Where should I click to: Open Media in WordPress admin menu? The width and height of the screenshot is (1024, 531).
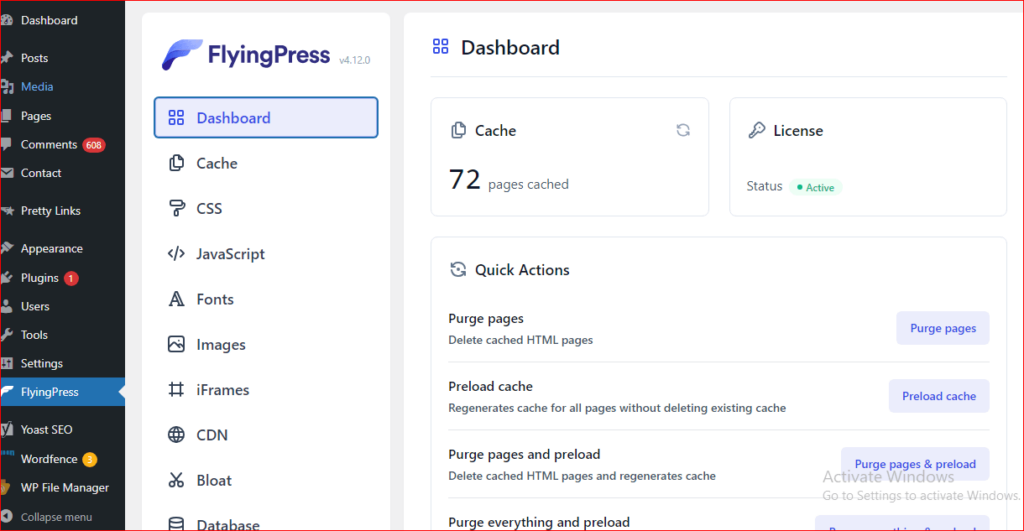(63, 86)
